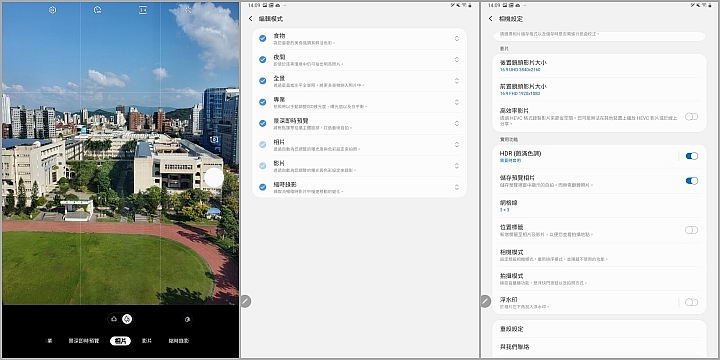Click reorder handle for 縮時錄影 row
The image size is (720, 360).
click(x=457, y=187)
